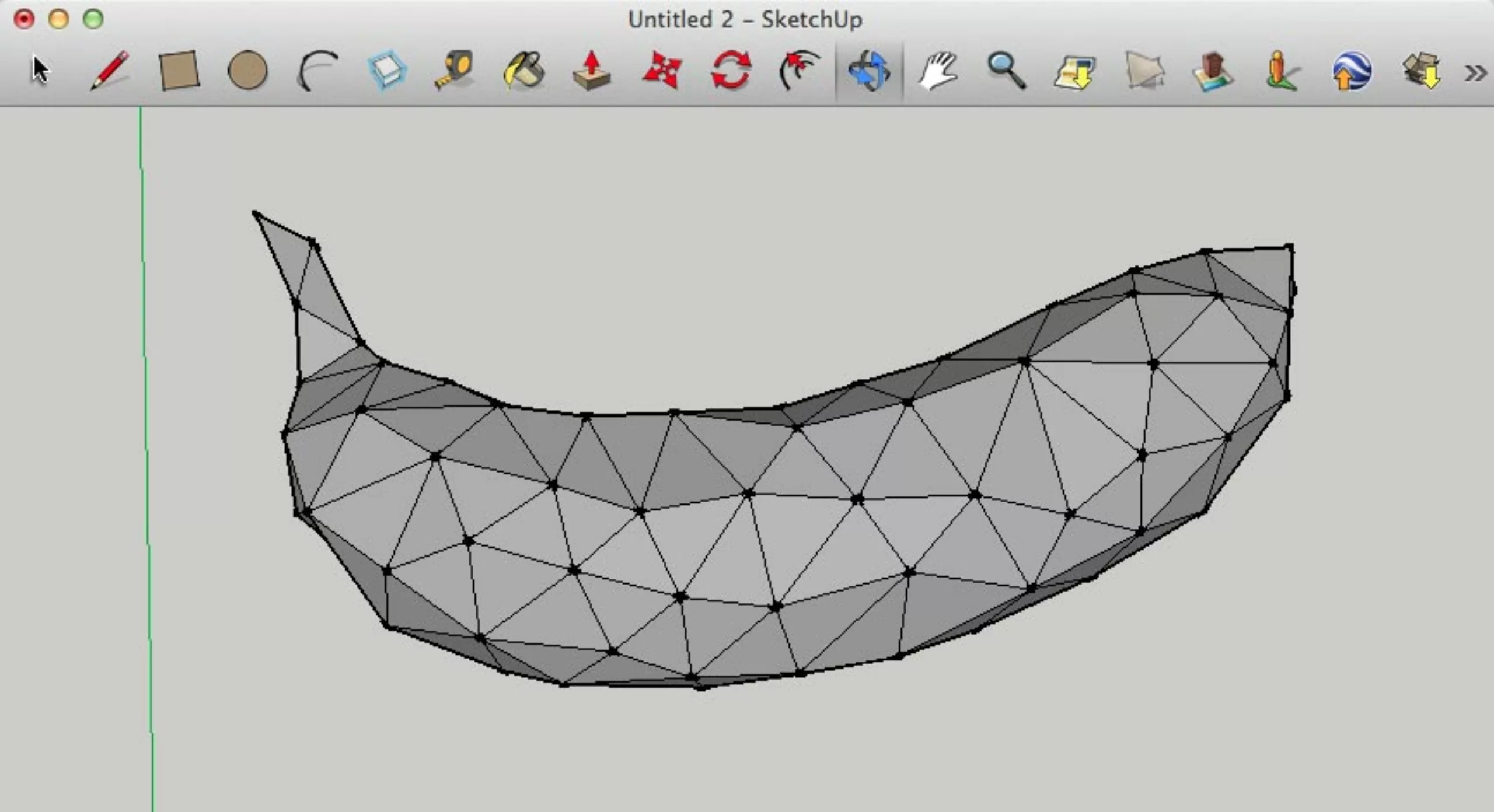Pick the Offset tool
The height and width of the screenshot is (812, 1494).
click(x=800, y=71)
